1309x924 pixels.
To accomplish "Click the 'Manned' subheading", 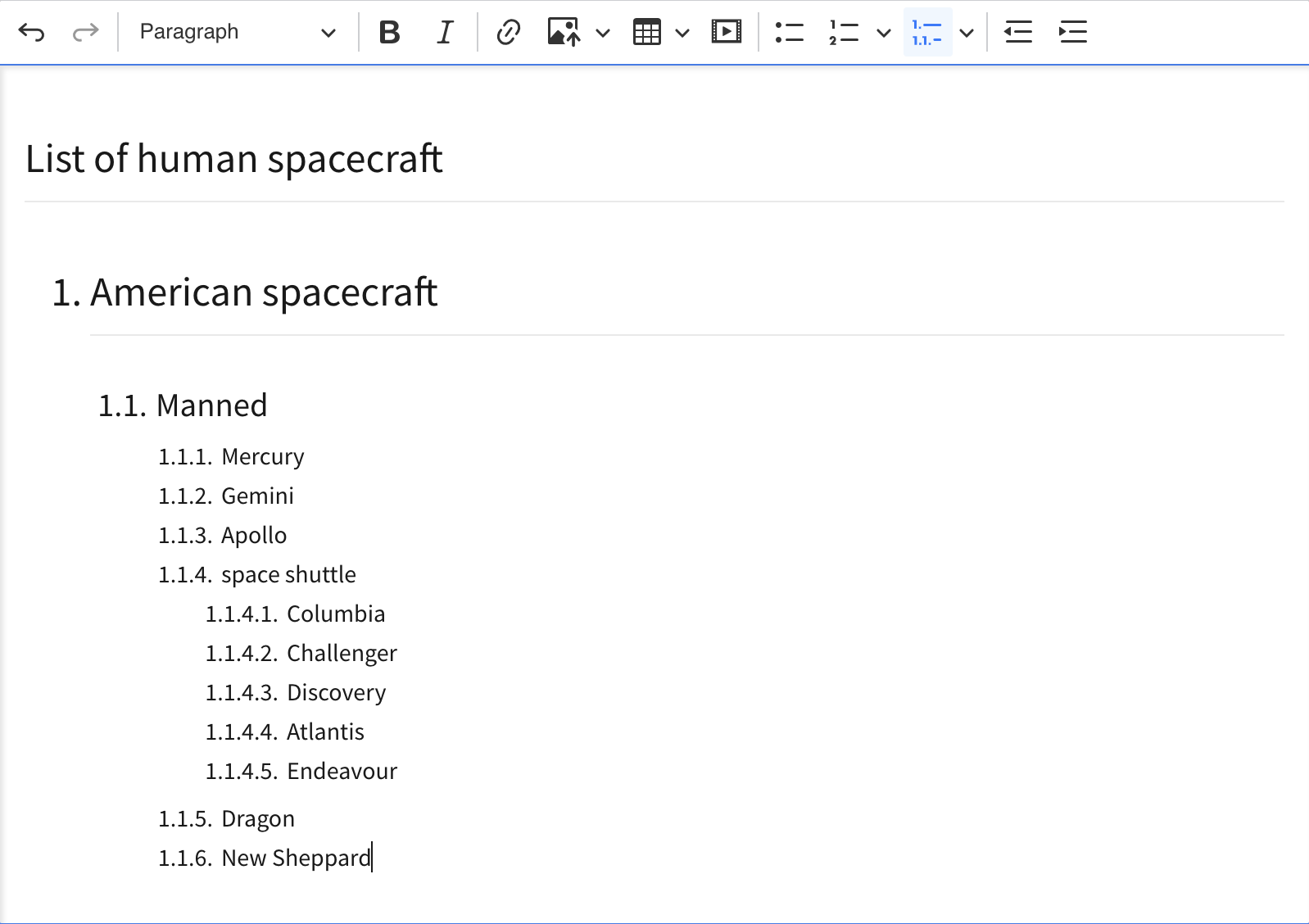I will coord(212,405).
